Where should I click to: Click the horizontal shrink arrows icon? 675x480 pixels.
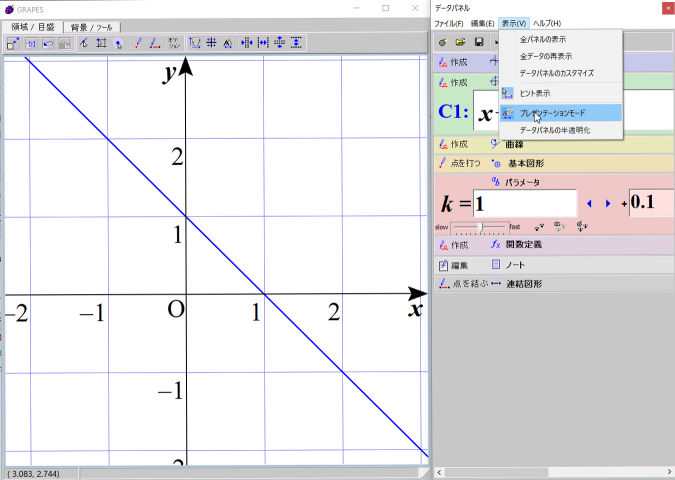[263, 43]
